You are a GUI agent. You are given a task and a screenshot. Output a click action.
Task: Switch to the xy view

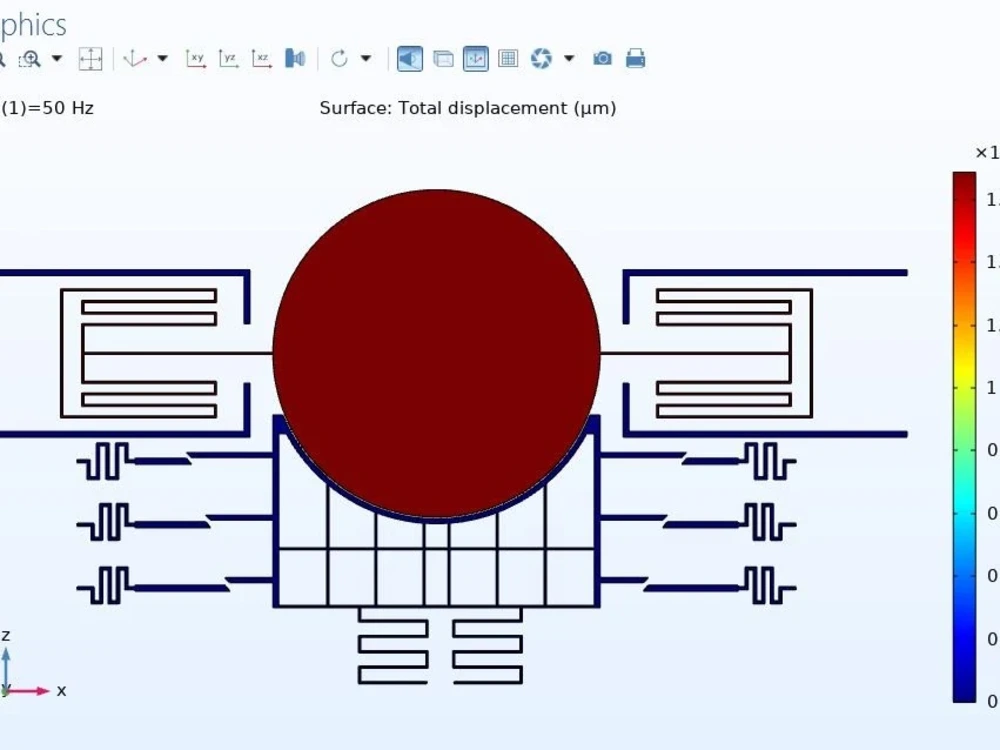(196, 59)
